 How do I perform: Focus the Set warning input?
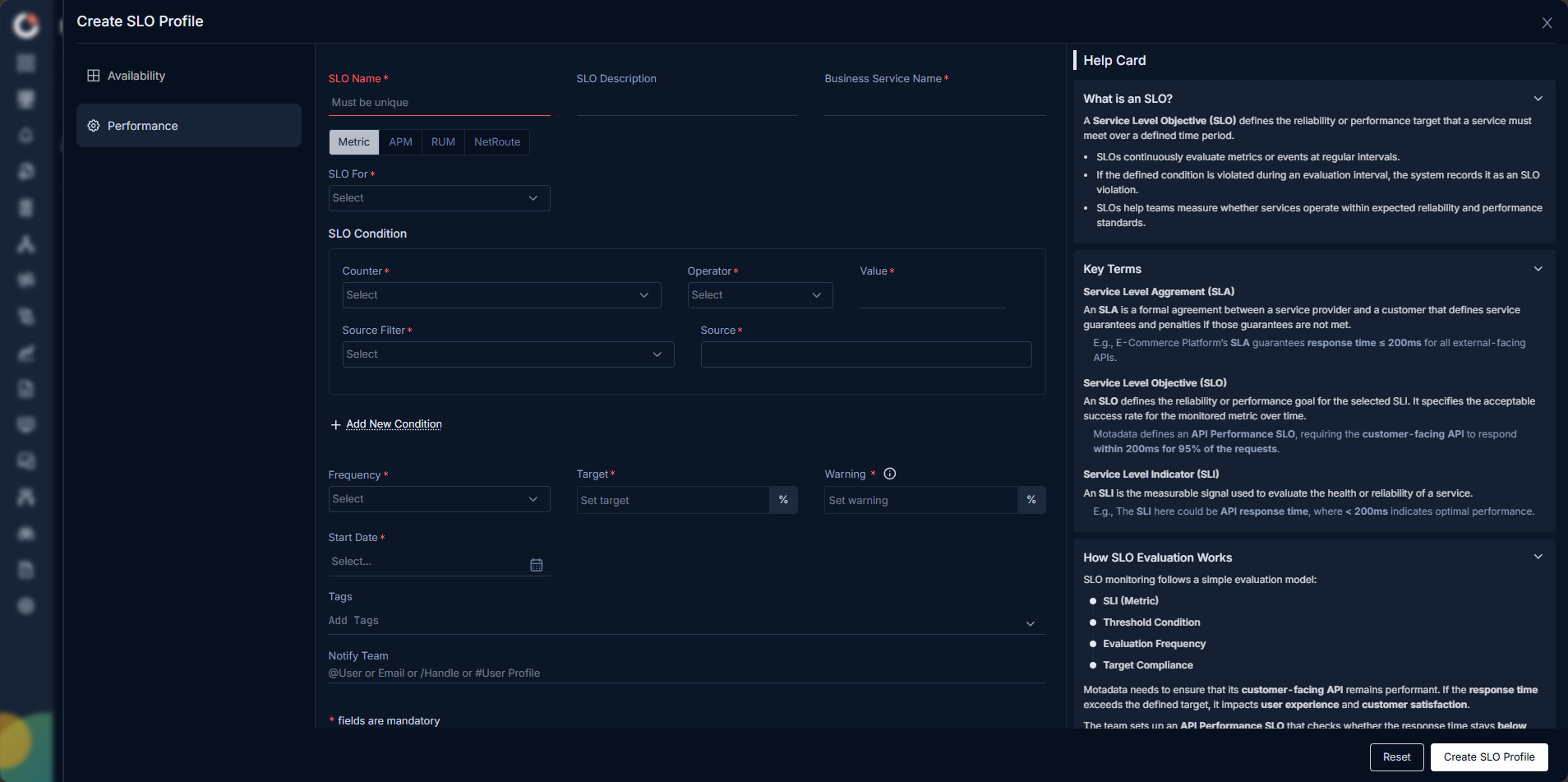(x=921, y=500)
